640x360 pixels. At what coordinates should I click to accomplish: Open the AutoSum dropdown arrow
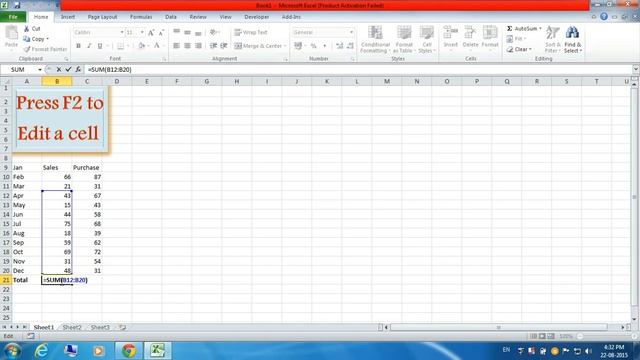pos(540,29)
